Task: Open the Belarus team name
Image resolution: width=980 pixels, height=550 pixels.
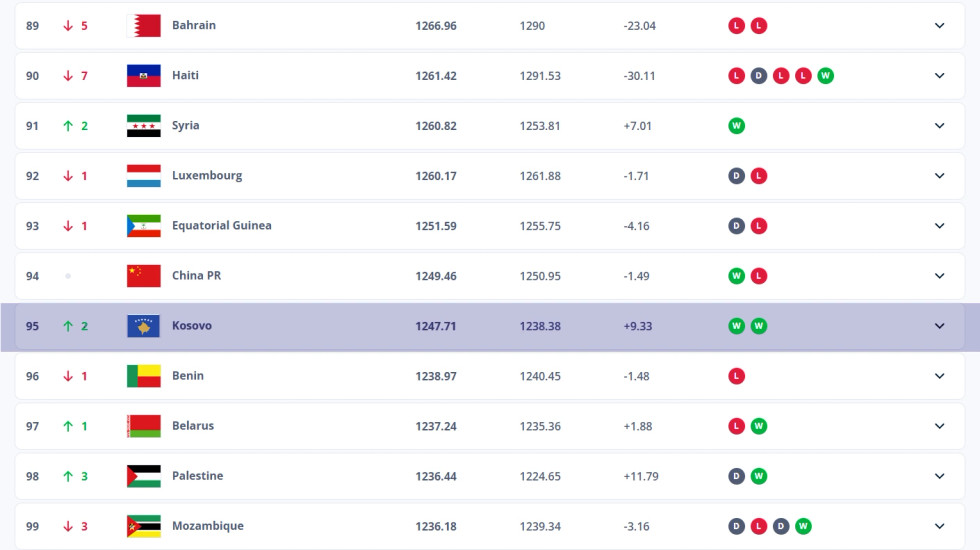Action: click(x=193, y=425)
